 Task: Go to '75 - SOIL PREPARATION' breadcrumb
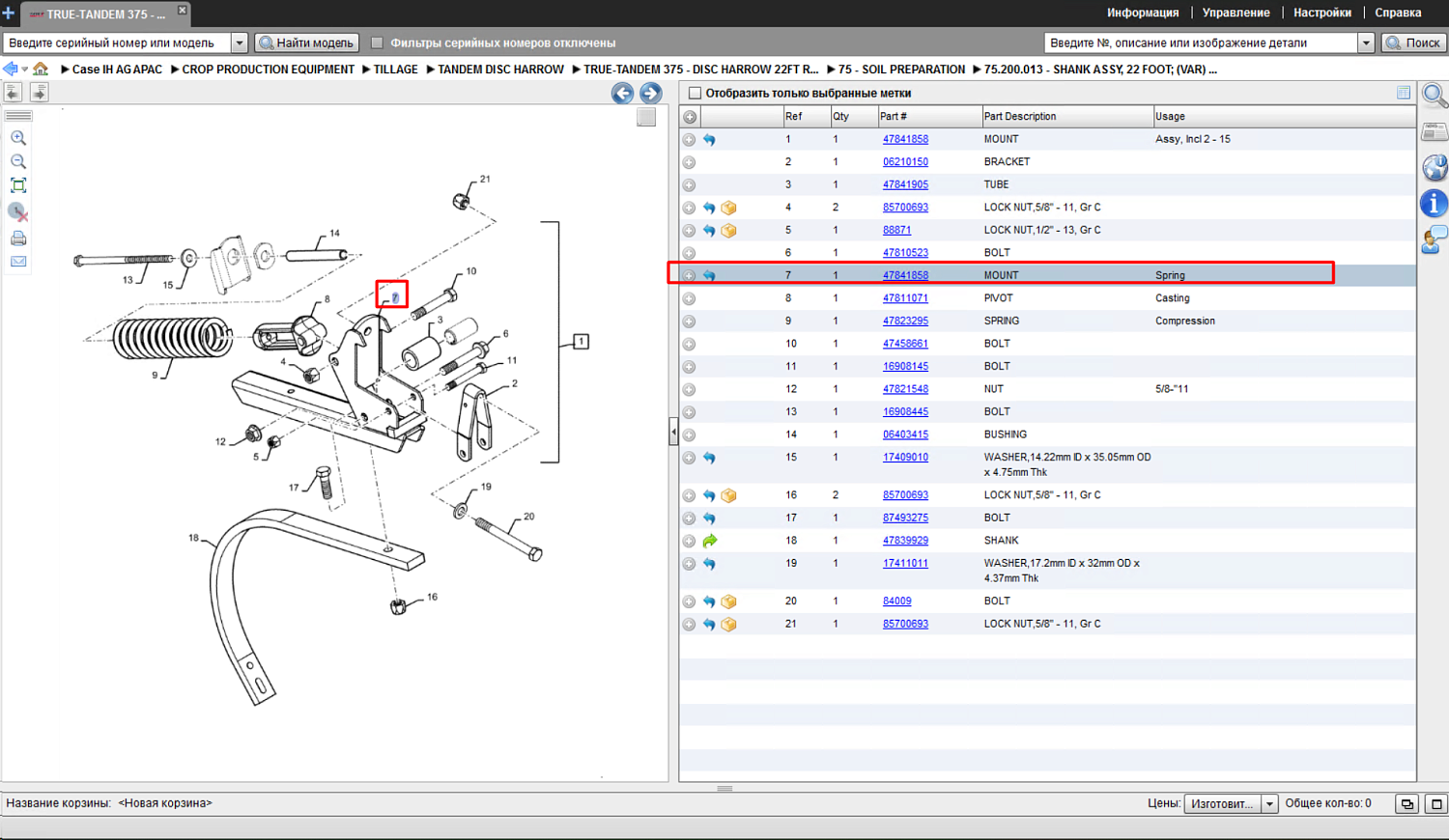[x=901, y=70]
